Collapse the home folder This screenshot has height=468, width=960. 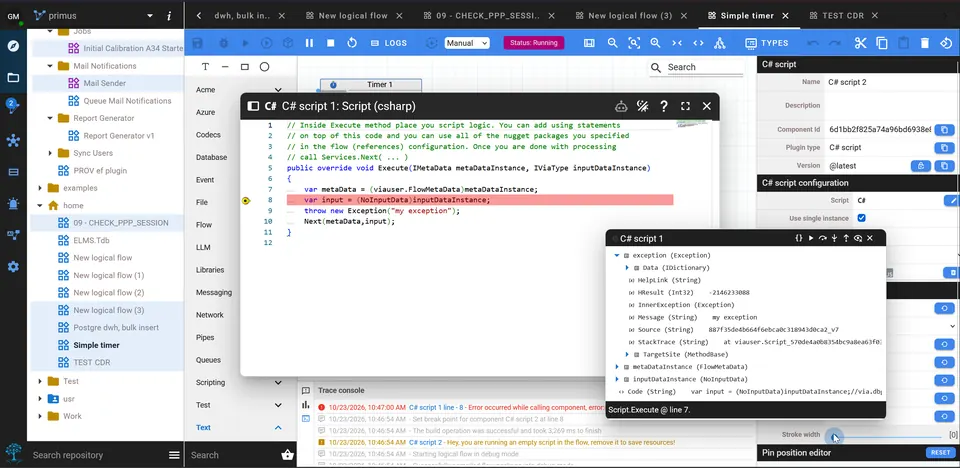(40, 205)
